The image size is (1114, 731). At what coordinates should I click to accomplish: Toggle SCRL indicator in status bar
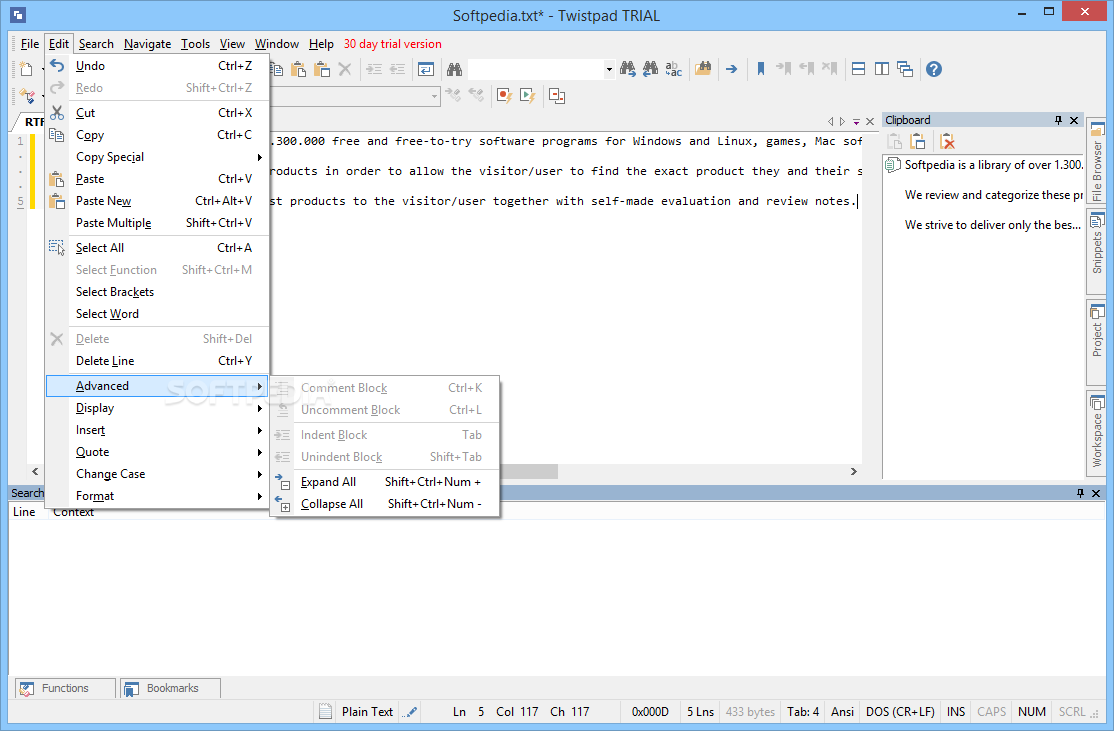[1072, 712]
